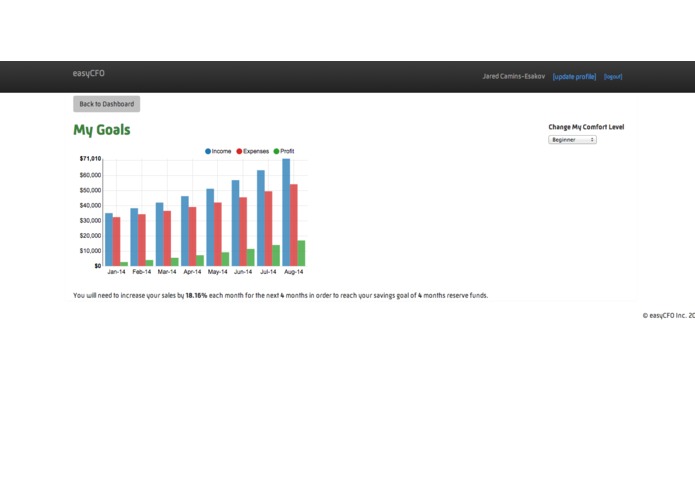The height and width of the screenshot is (494, 695).
Task: Select the Aug-14 green profit bar
Action: (x=301, y=253)
